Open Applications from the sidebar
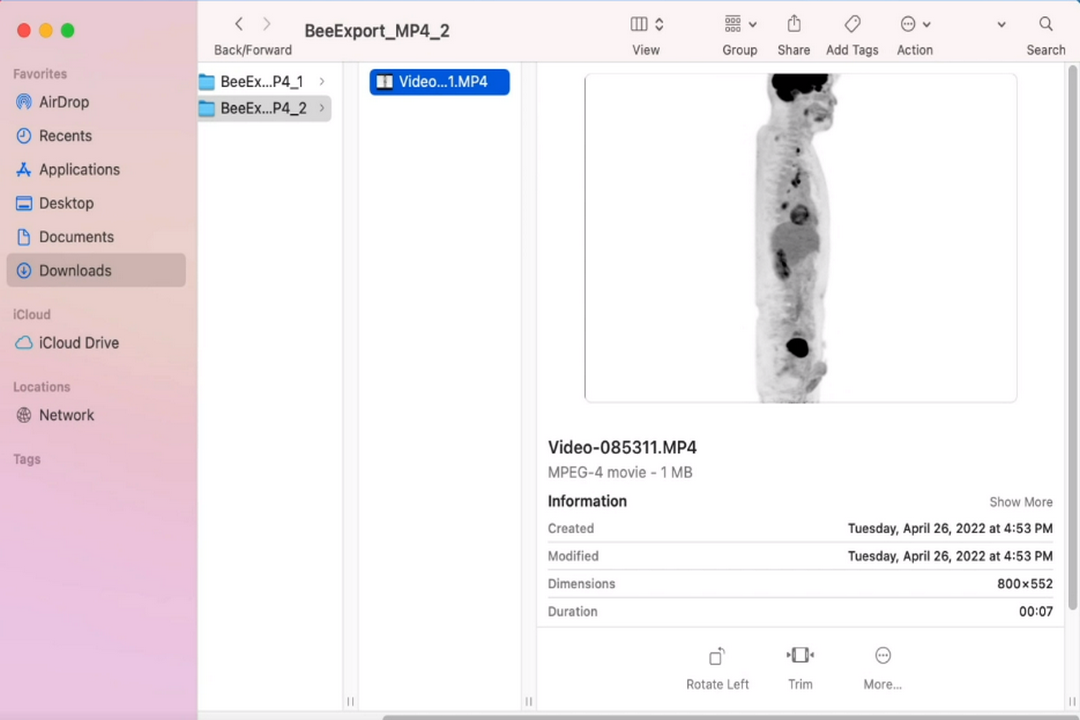This screenshot has width=1080, height=720. click(x=79, y=170)
